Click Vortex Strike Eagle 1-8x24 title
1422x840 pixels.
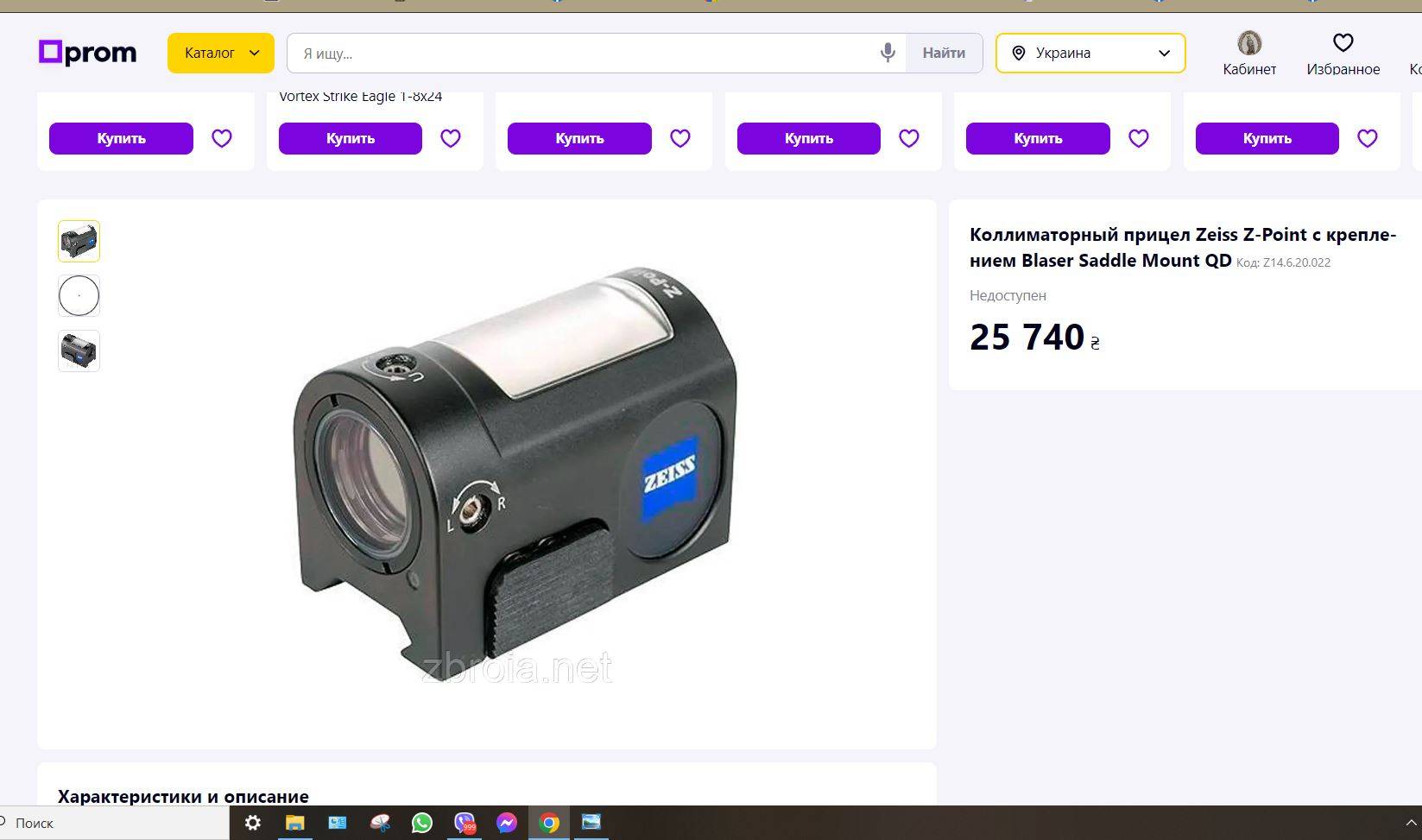point(361,97)
